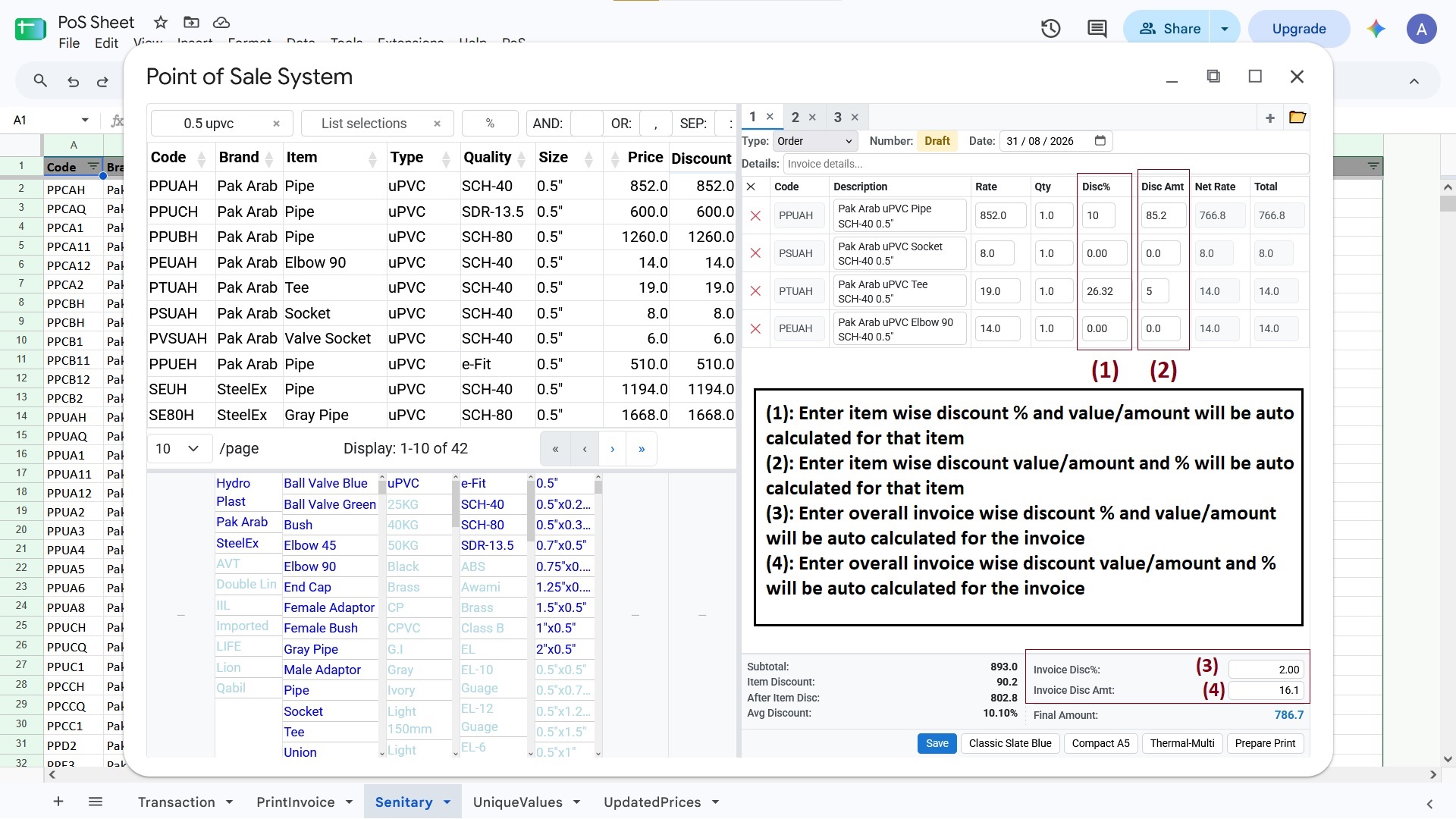Add a new invoice tab with plus
1456x819 pixels.
(1269, 118)
